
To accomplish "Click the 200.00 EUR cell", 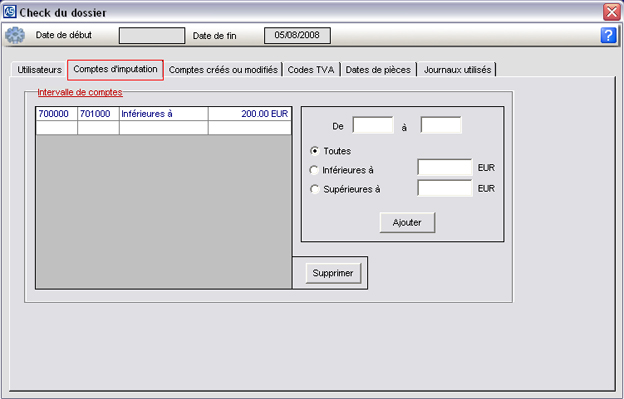I will pyautogui.click(x=250, y=114).
